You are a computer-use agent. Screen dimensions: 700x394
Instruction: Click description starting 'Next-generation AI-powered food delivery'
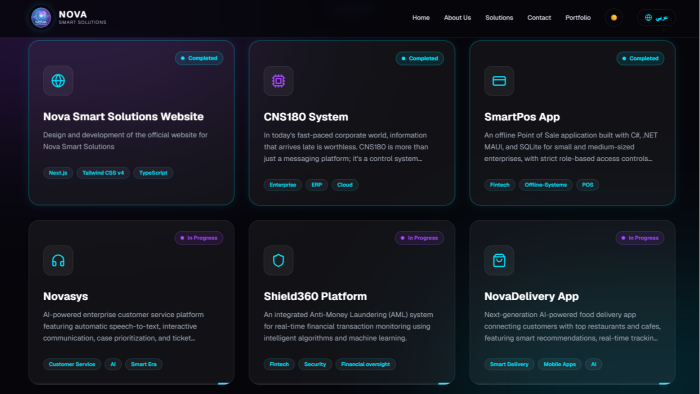(572, 326)
